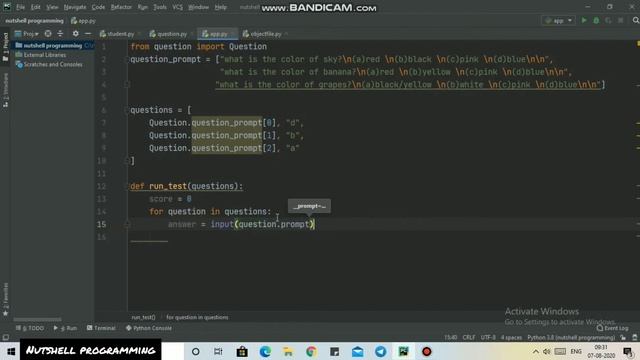Click the Bandicam red record taskbar icon
Viewport: 640px width, 360px height.
coord(427,351)
